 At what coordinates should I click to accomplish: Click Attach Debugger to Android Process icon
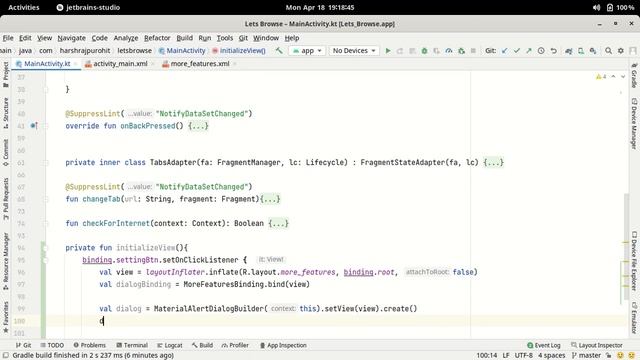coord(461,51)
